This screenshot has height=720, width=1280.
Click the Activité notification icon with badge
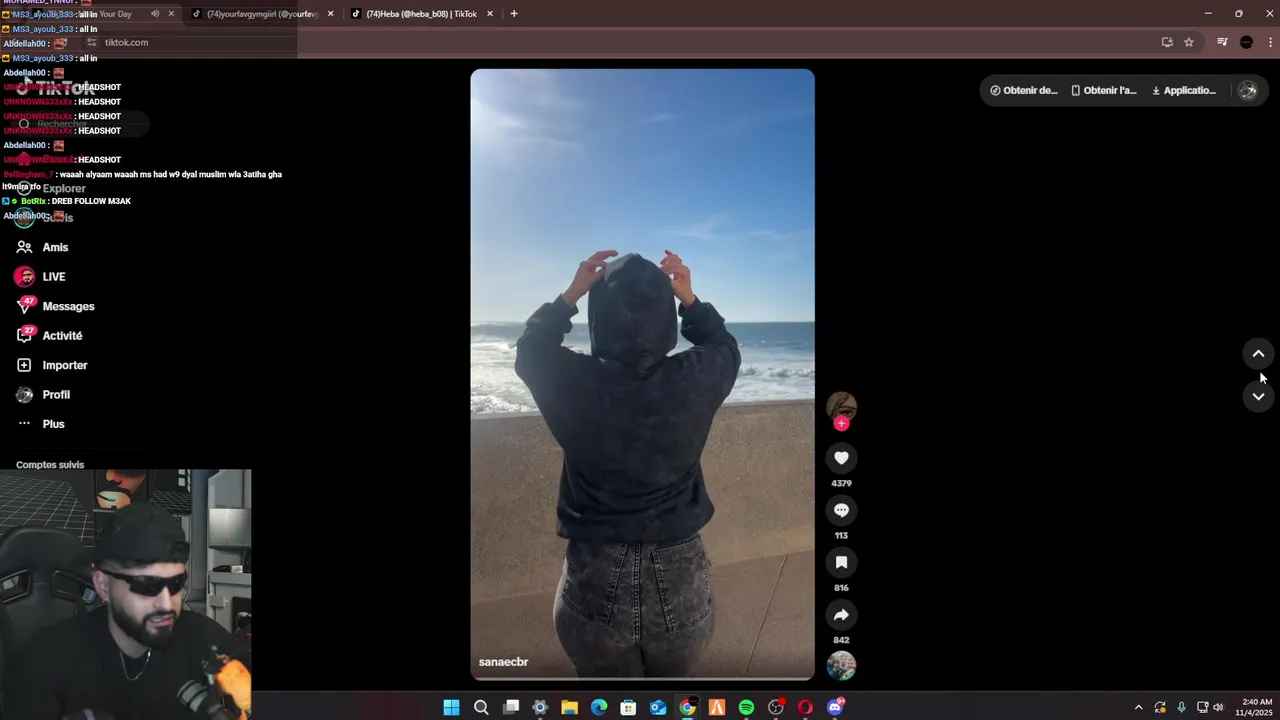(25, 335)
